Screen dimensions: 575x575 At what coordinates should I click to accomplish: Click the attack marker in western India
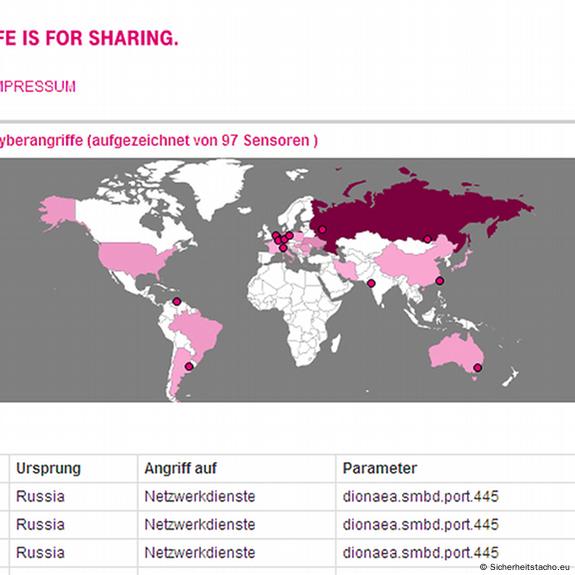371,283
